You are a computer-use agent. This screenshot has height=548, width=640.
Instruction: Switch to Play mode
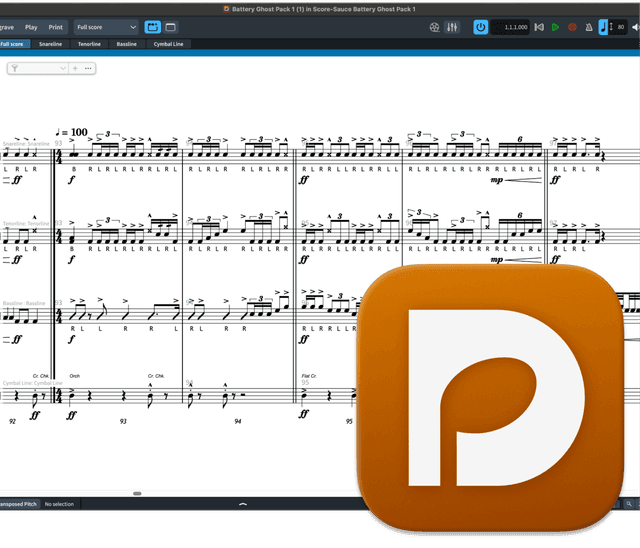pos(31,27)
